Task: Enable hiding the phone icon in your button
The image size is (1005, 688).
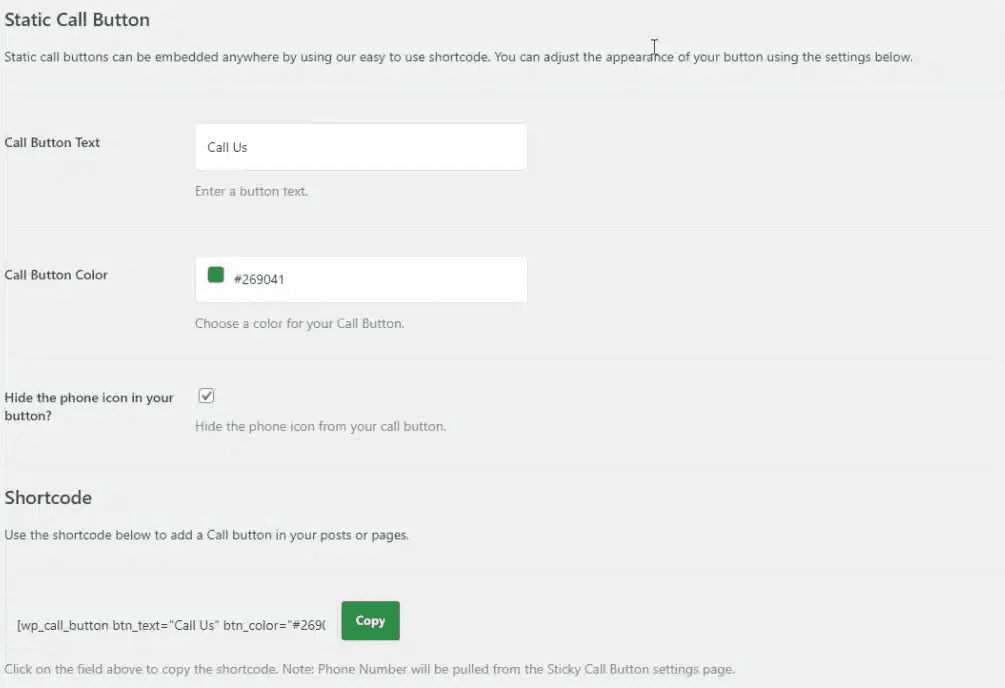Action: pos(206,395)
